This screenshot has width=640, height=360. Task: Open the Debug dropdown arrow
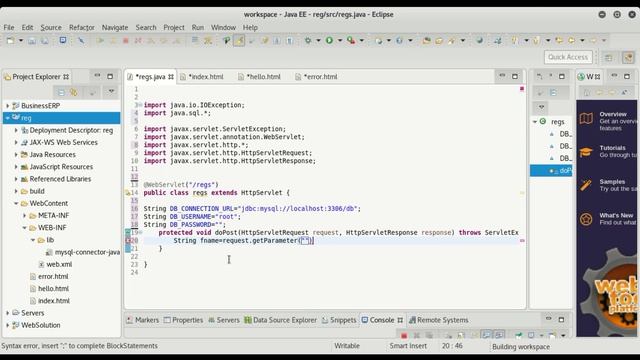[318, 40]
